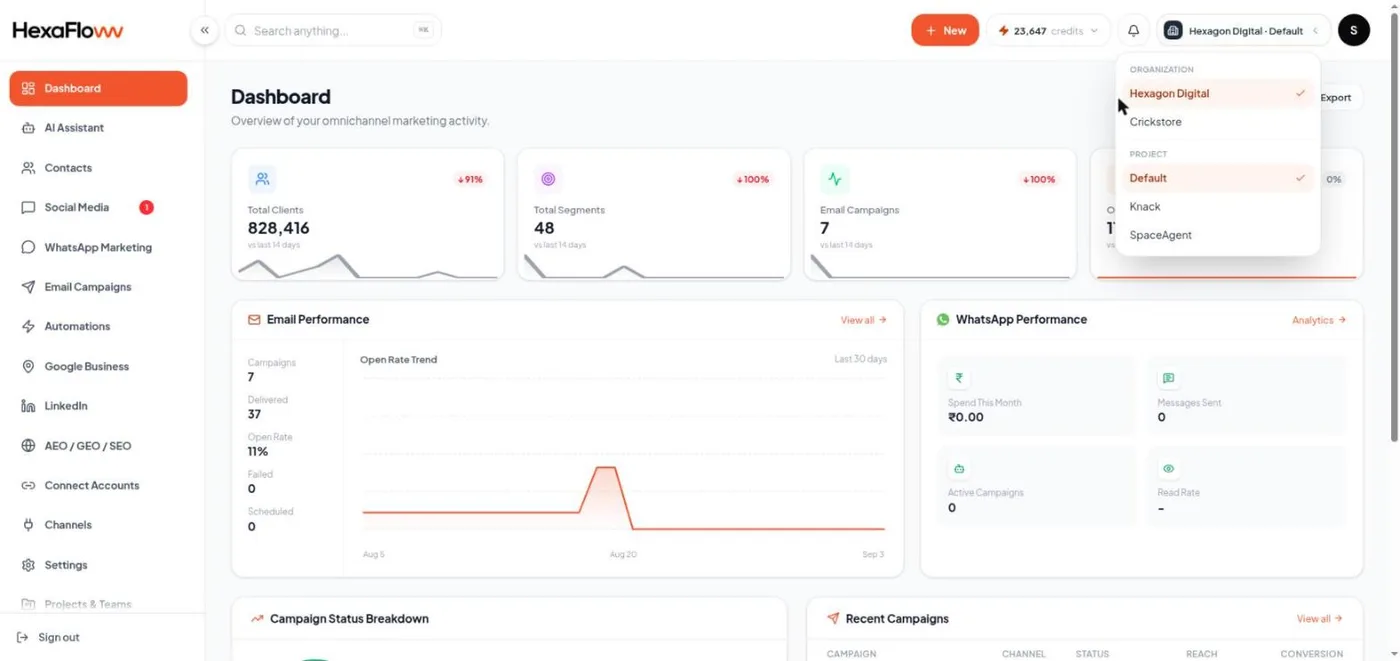Image resolution: width=1400 pixels, height=661 pixels.
Task: Click the WhatsApp Marketing sidebar label
Action: 98,247
